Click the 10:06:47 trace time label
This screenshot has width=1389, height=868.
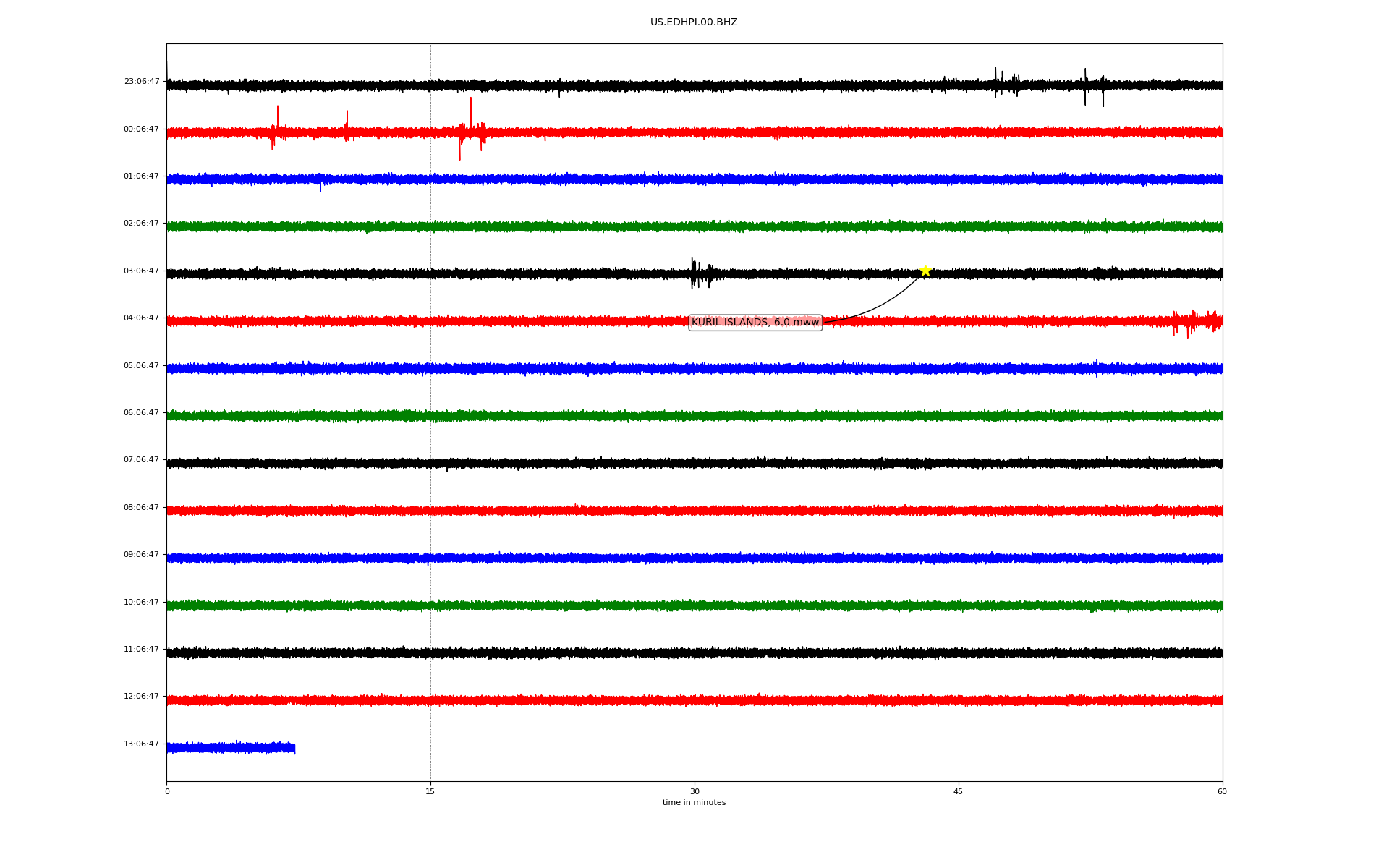click(142, 603)
